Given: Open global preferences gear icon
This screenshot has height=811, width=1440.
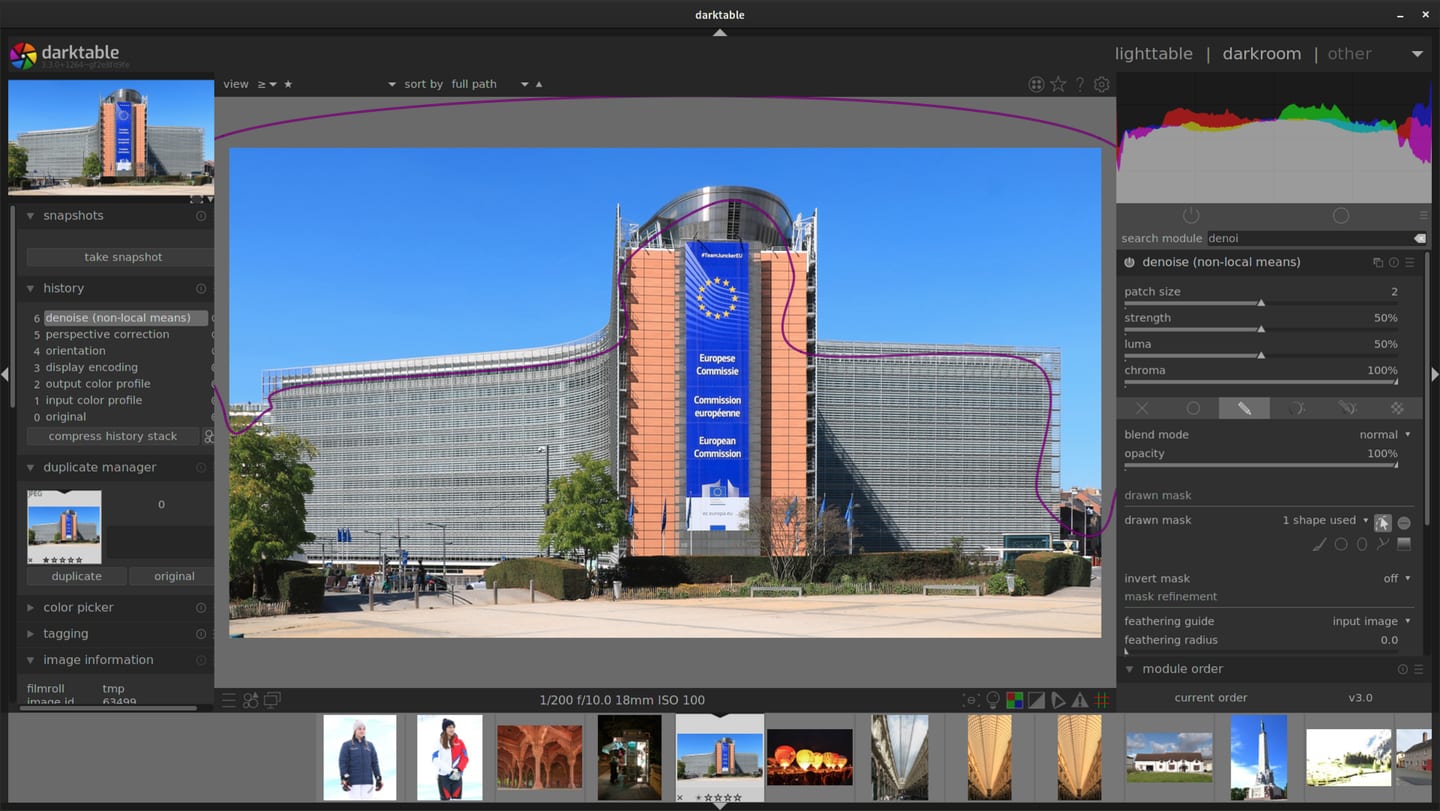Looking at the screenshot, I should coord(1102,85).
